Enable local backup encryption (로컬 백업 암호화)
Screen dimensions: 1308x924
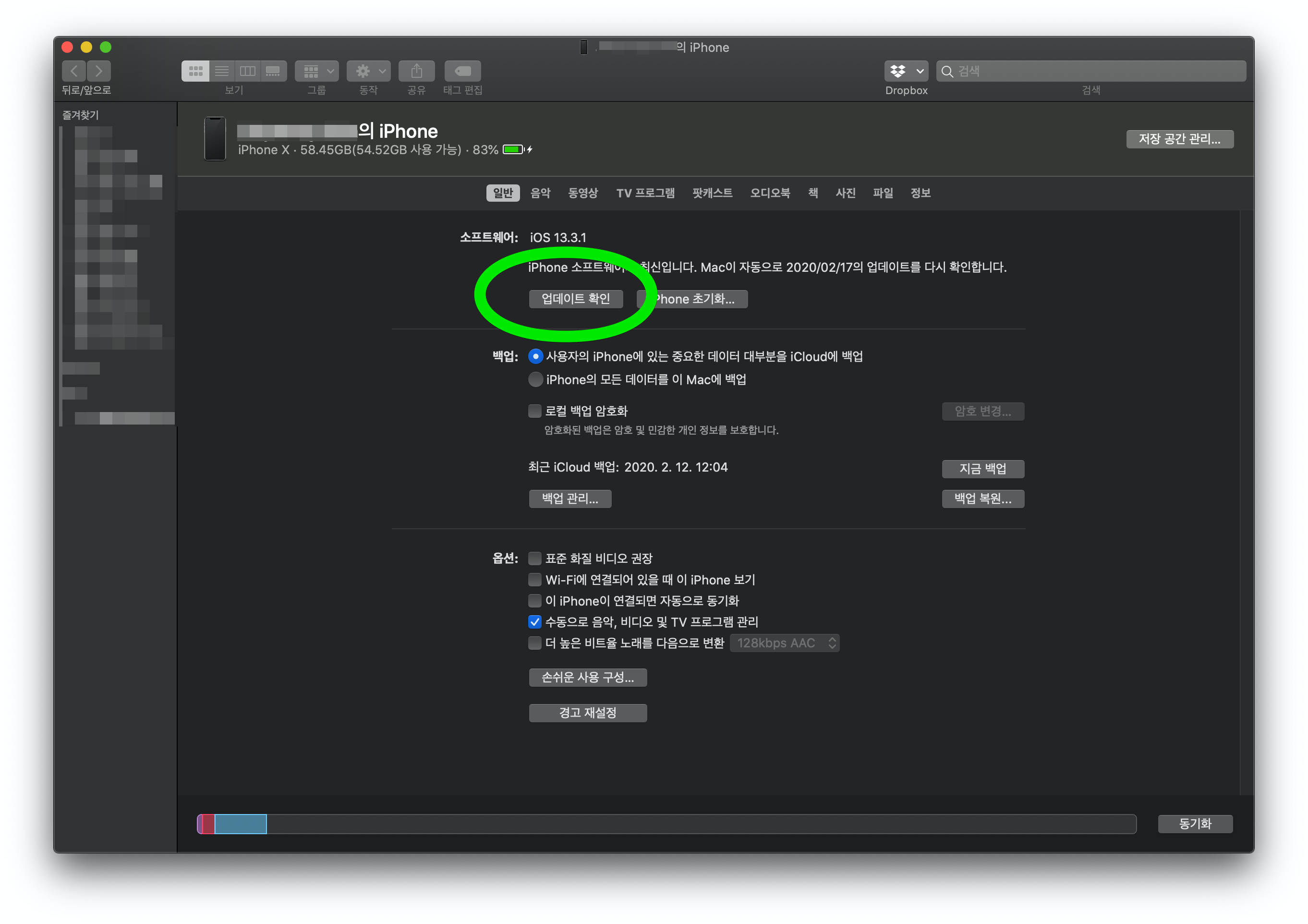click(x=535, y=411)
